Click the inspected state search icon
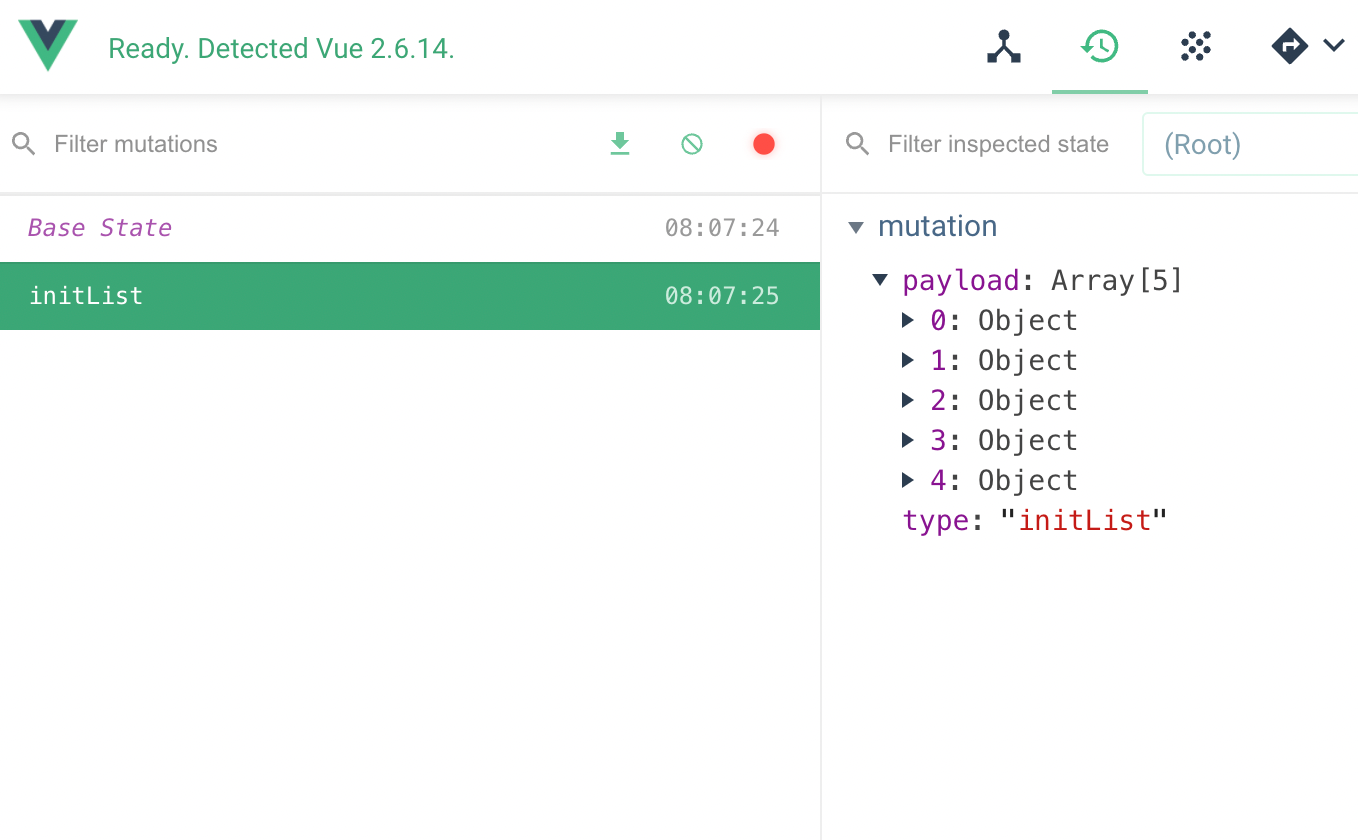Screen dimensions: 1358x840 click(x=858, y=144)
